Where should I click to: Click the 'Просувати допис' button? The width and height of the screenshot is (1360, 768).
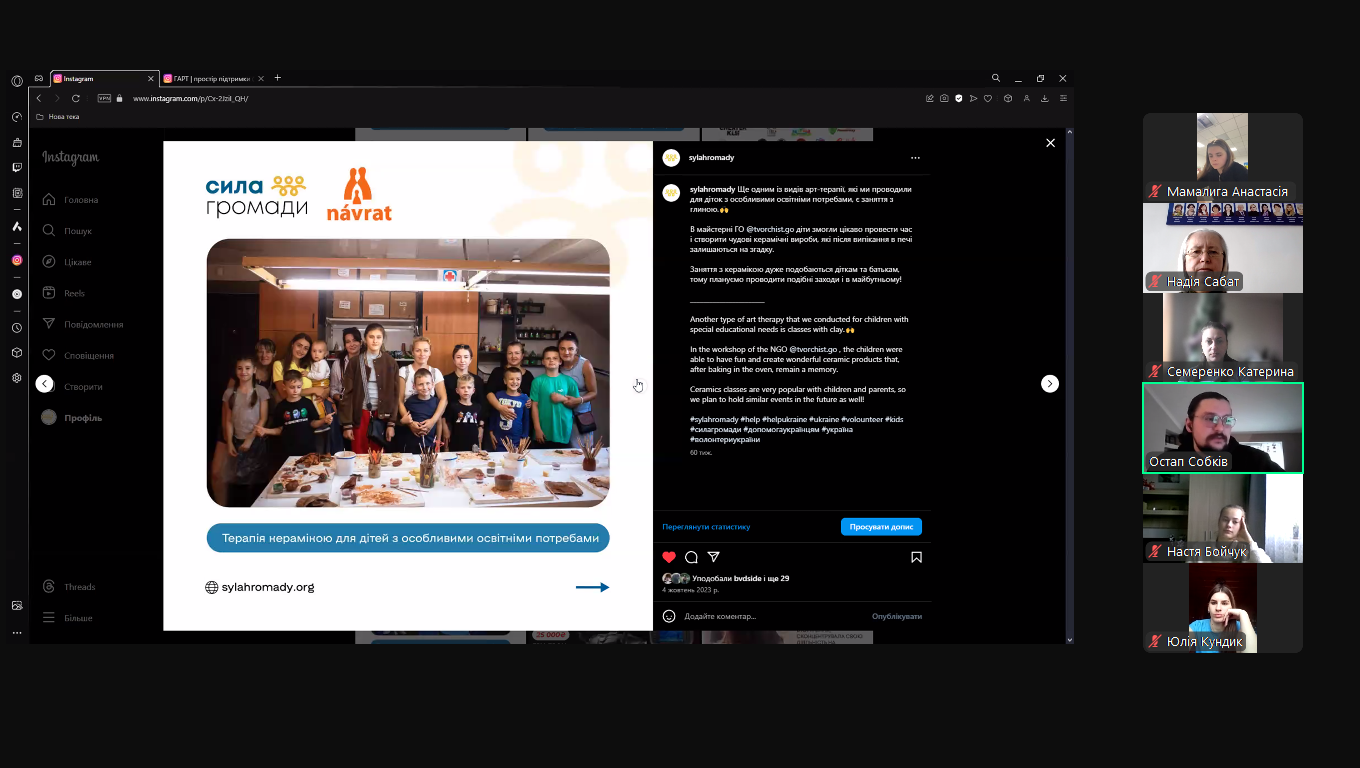(880, 527)
